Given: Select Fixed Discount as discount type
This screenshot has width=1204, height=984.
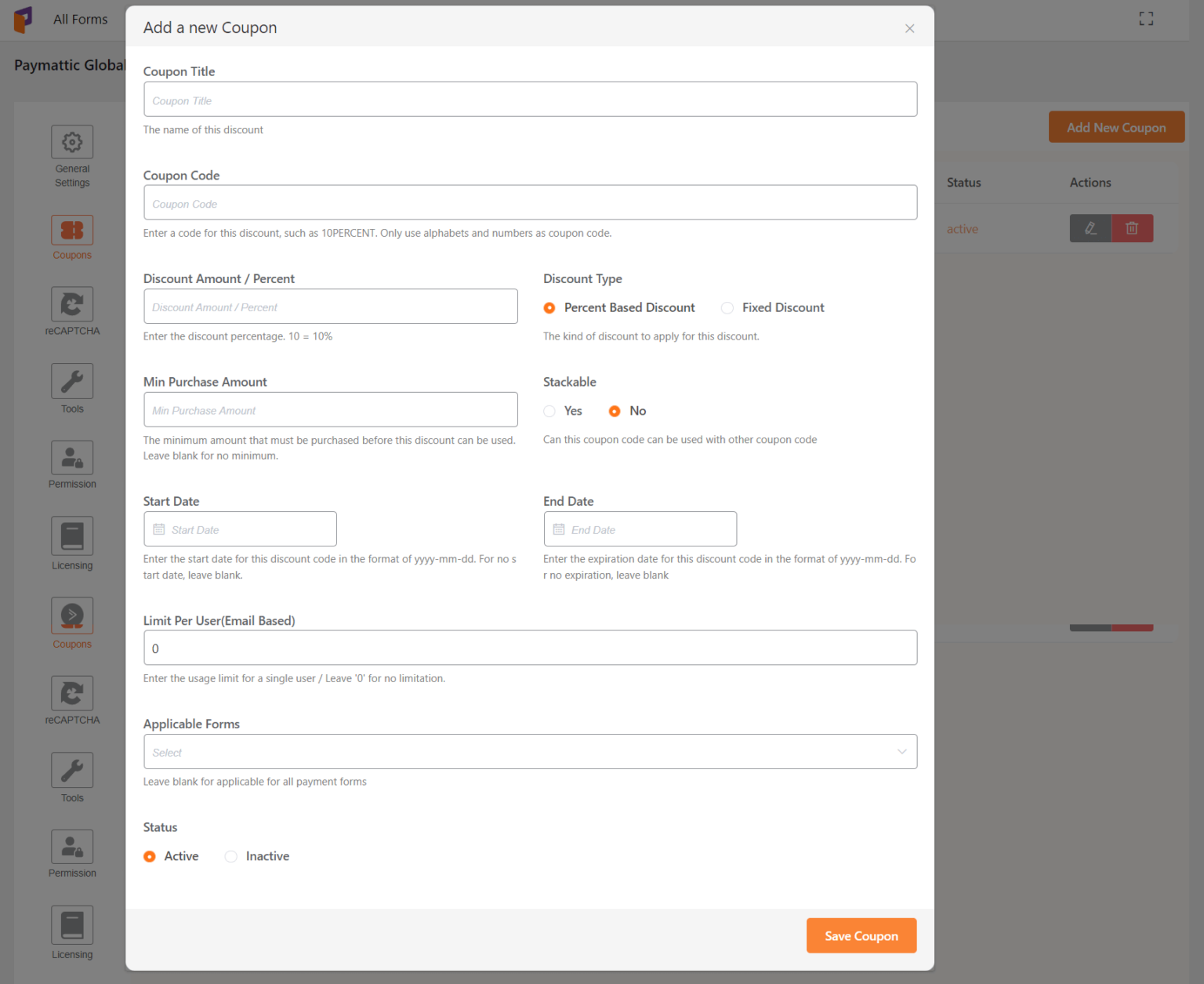Looking at the screenshot, I should coord(727,307).
